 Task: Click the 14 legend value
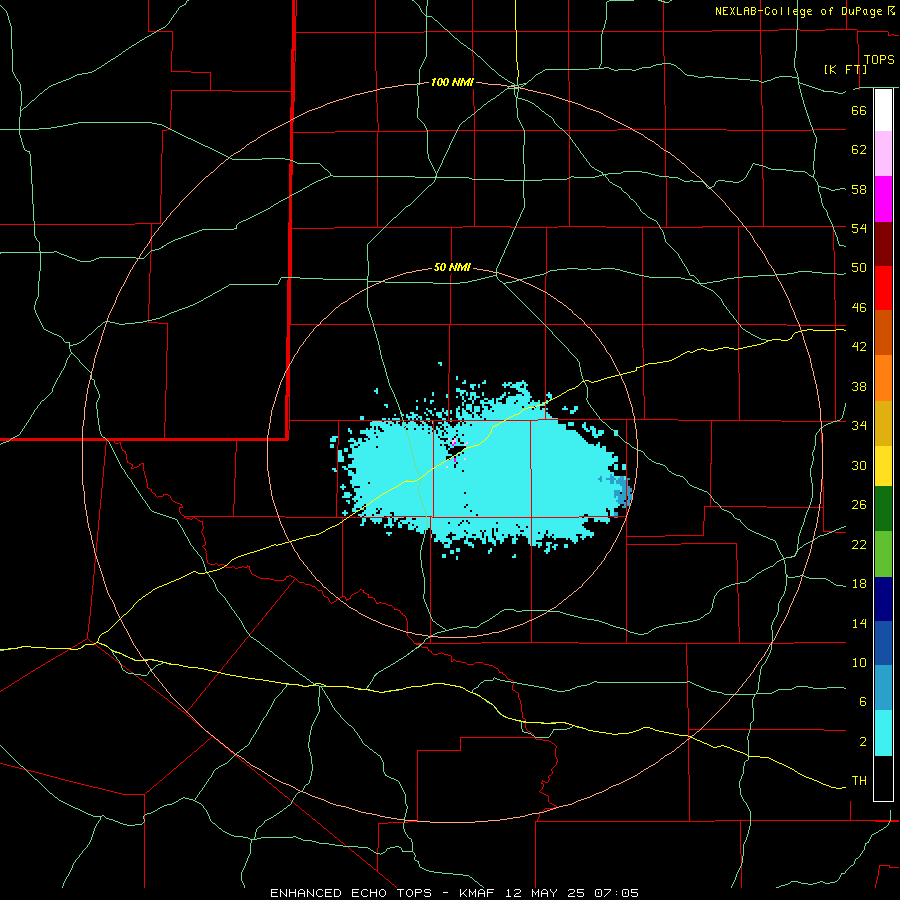point(859,623)
